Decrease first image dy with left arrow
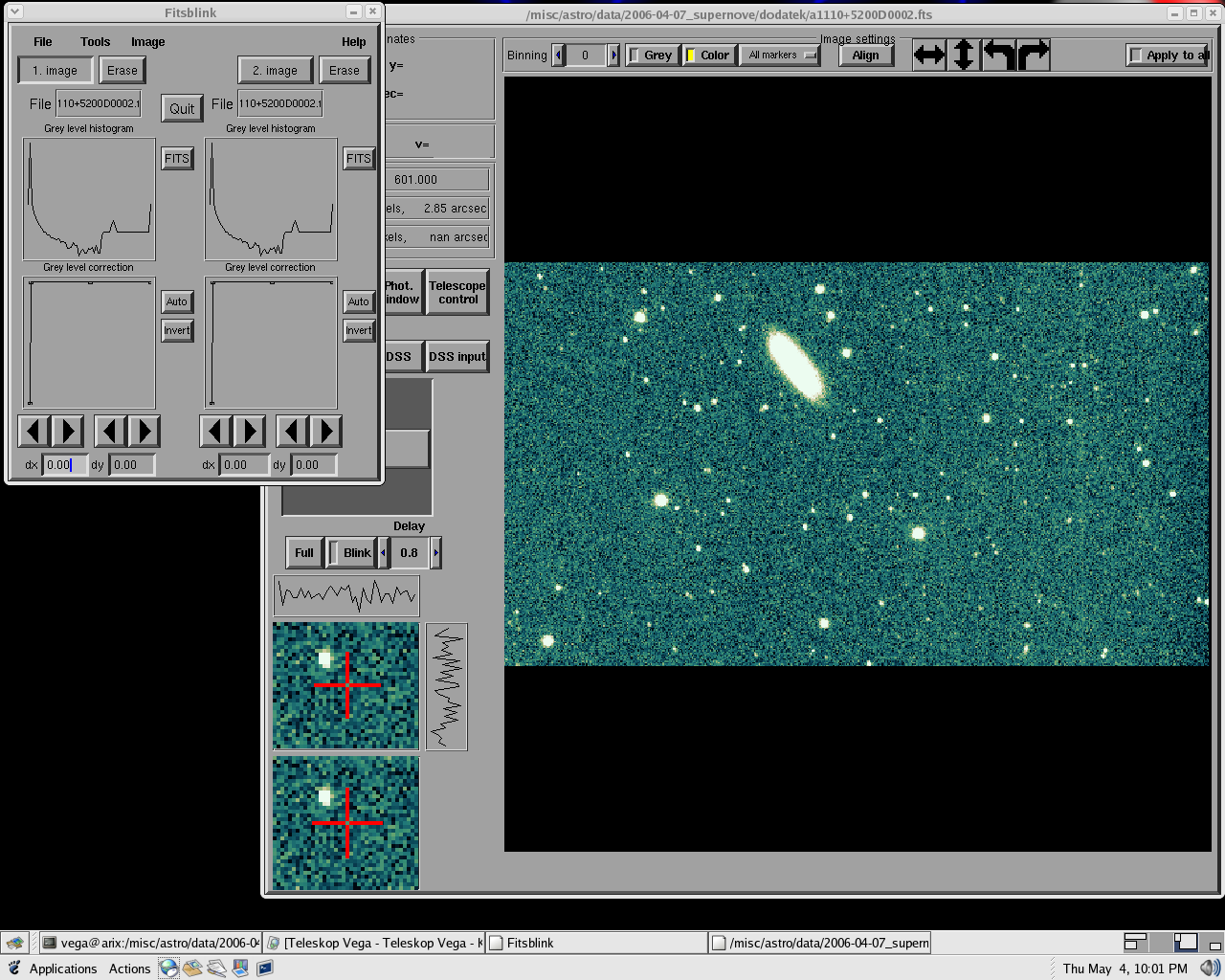The height and width of the screenshot is (980, 1225). (111, 432)
